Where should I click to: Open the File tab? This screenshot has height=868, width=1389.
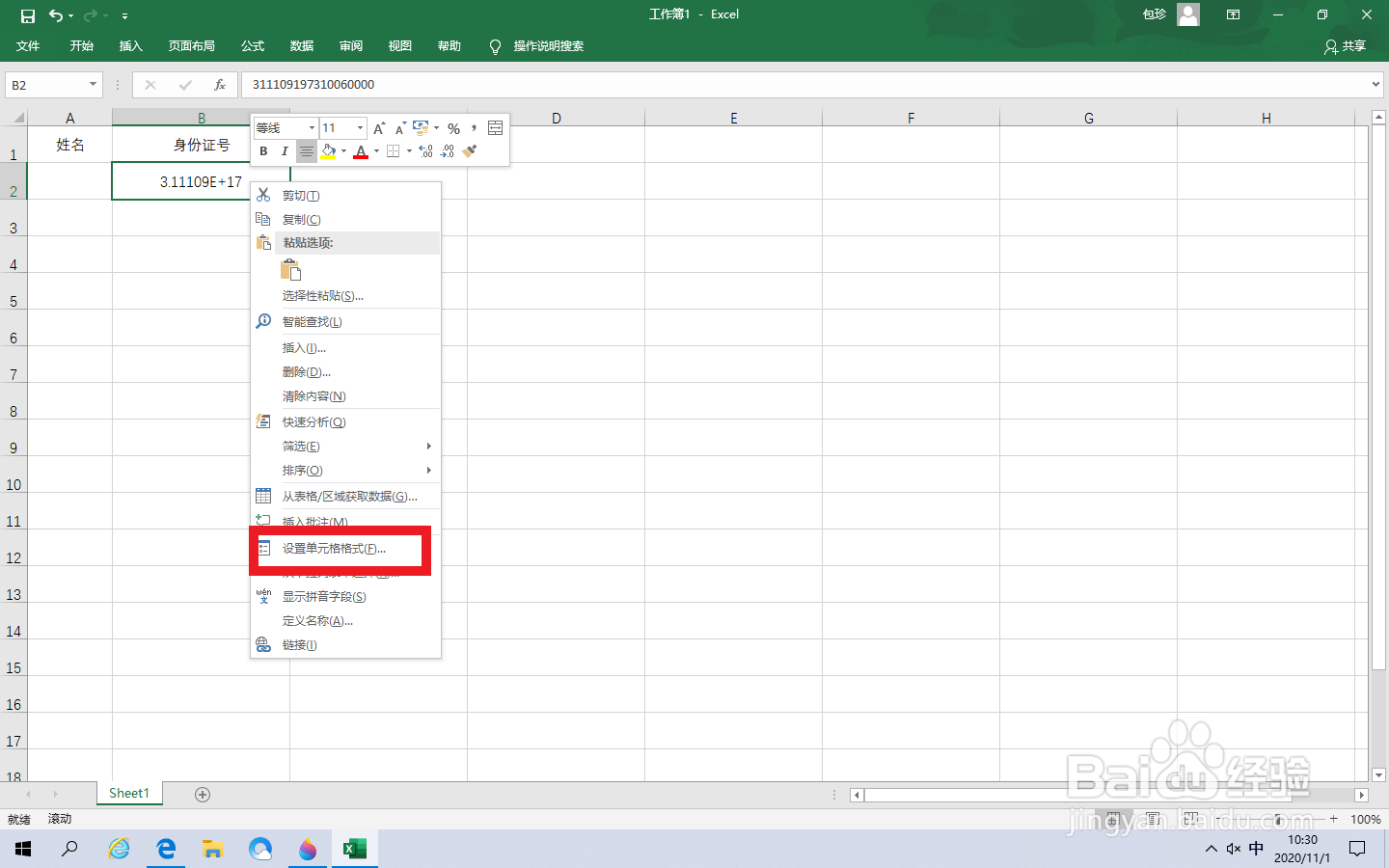pos(28,45)
